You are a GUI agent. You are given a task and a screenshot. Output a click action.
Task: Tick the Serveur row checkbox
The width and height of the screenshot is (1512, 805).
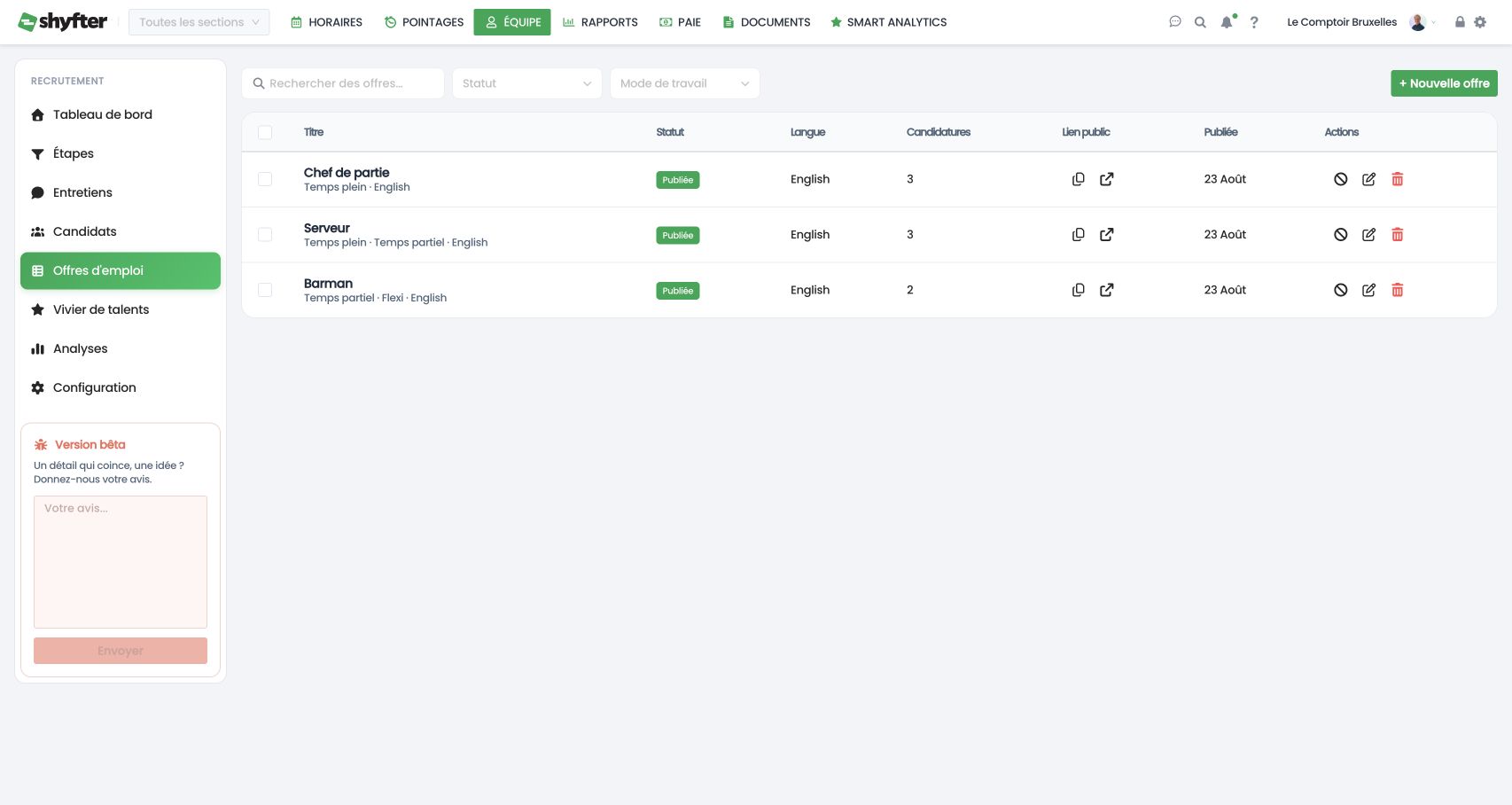(265, 235)
